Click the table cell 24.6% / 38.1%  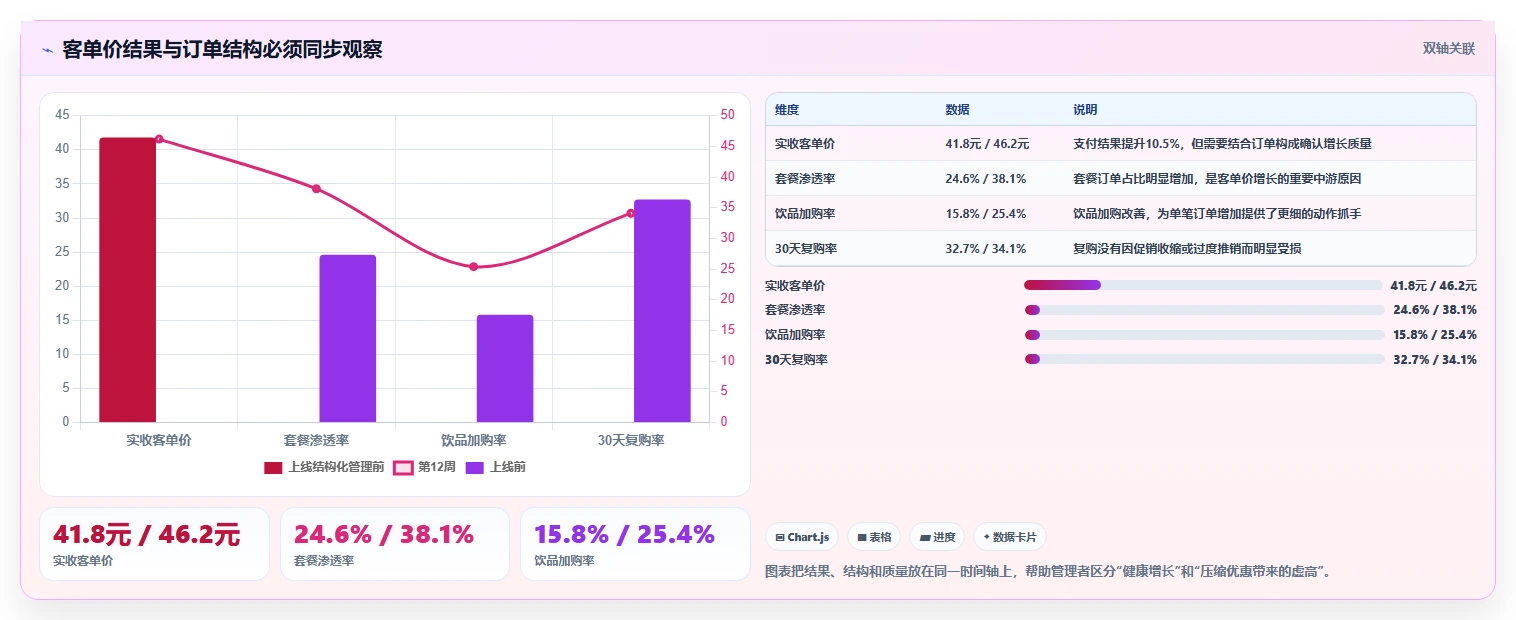[x=985, y=179]
